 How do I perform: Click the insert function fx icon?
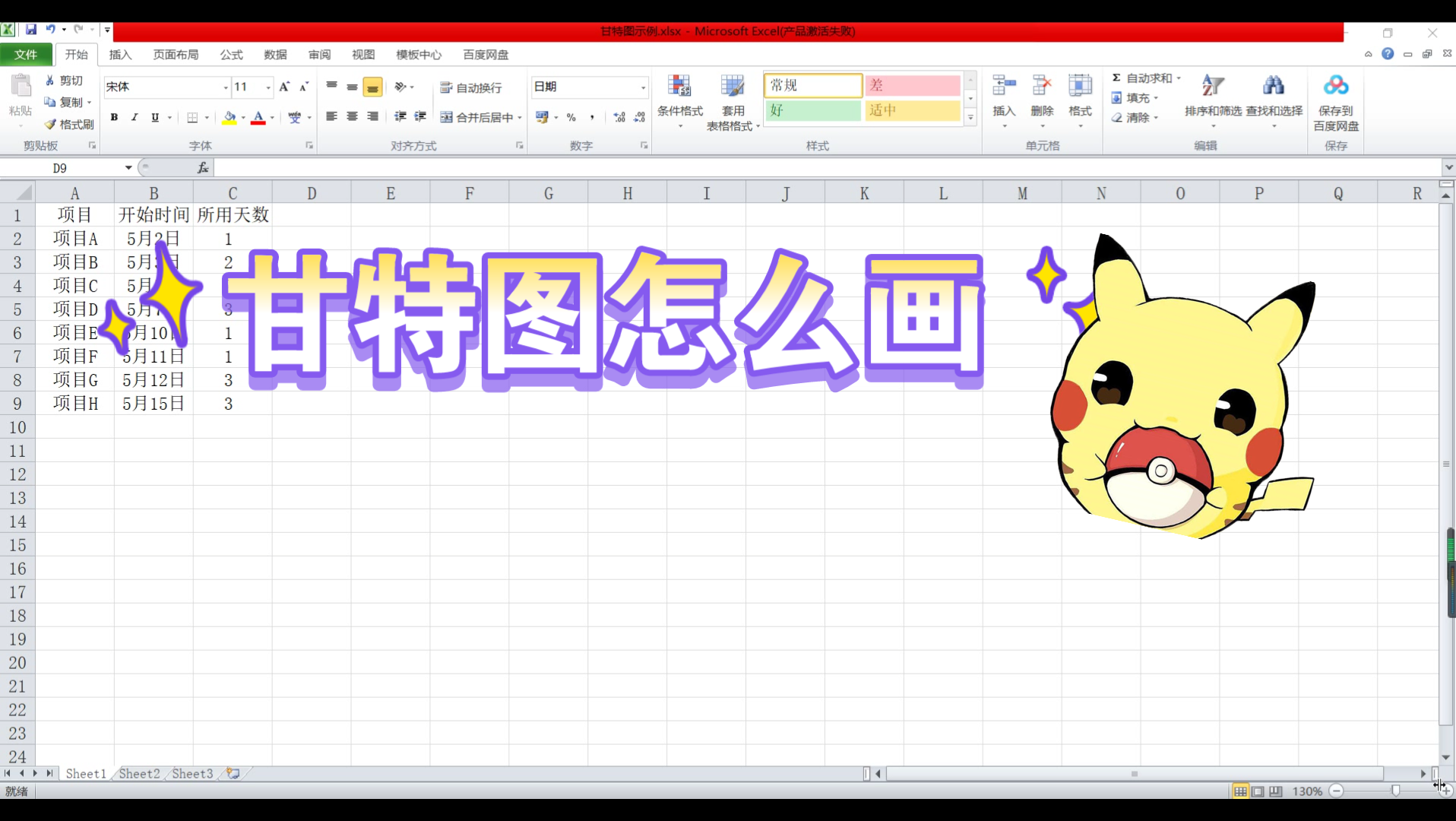pyautogui.click(x=203, y=168)
